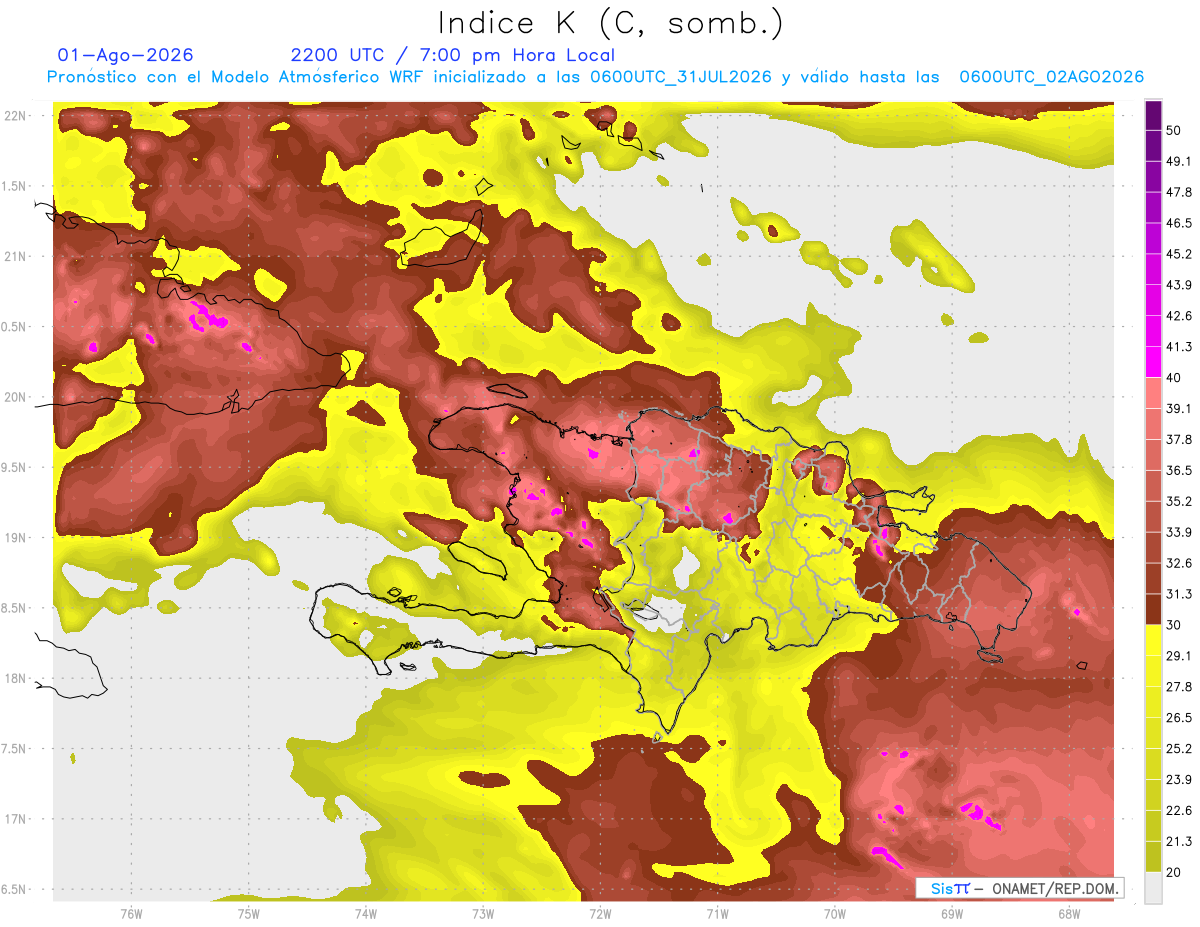Click the colorbar value 47.8
1200x927 pixels.
click(1179, 192)
